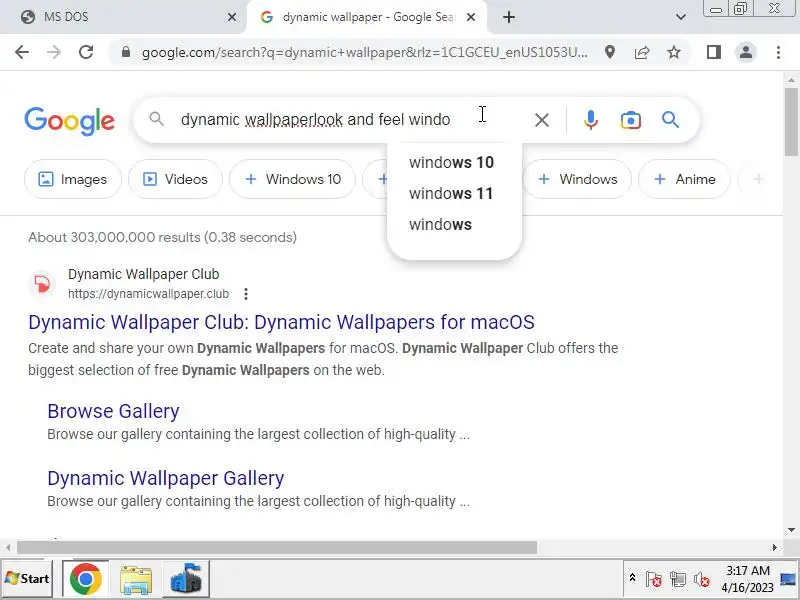800x600 pixels.
Task: Open the Windows Start menu
Action: pyautogui.click(x=27, y=579)
